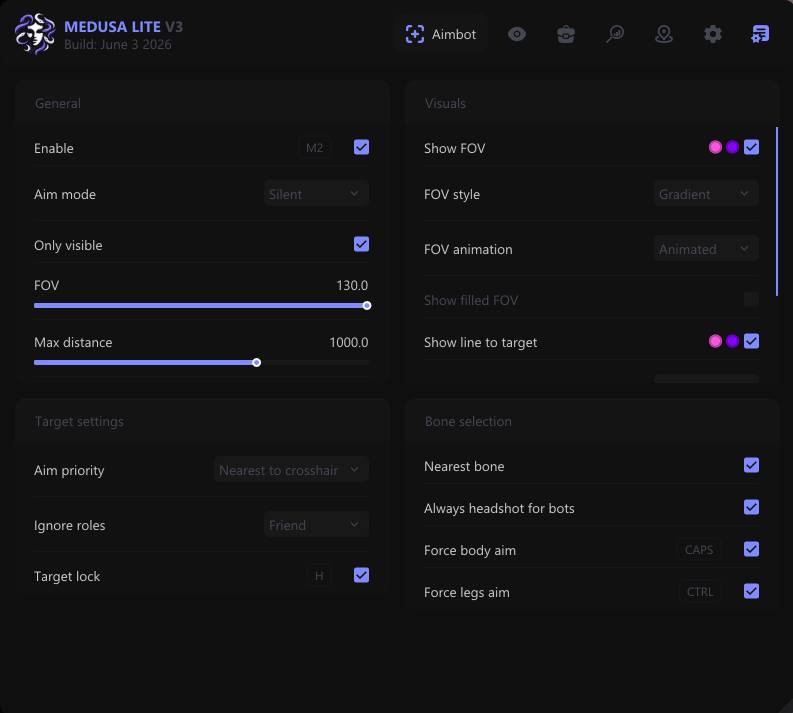Image resolution: width=793 pixels, height=713 pixels.
Task: Select the Aimbot tab label
Action: (x=454, y=34)
